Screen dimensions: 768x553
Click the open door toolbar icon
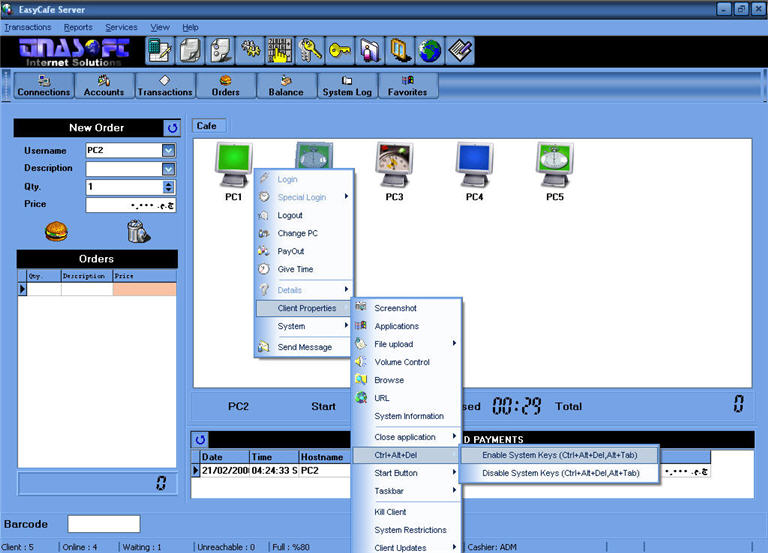[x=400, y=50]
